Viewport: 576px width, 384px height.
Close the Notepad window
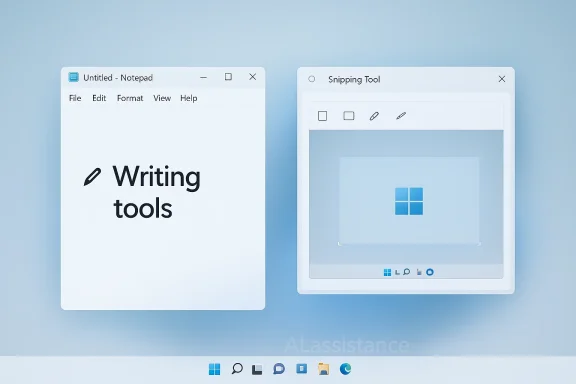[x=252, y=76]
